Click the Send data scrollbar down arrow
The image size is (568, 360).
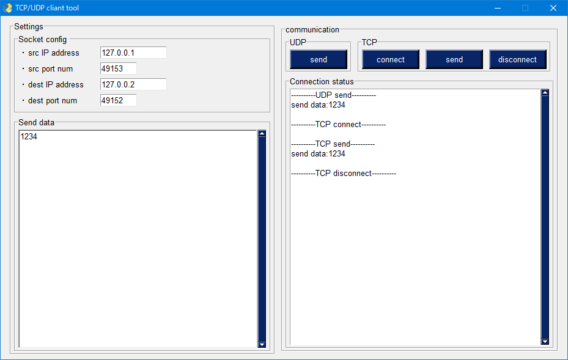[x=262, y=344]
